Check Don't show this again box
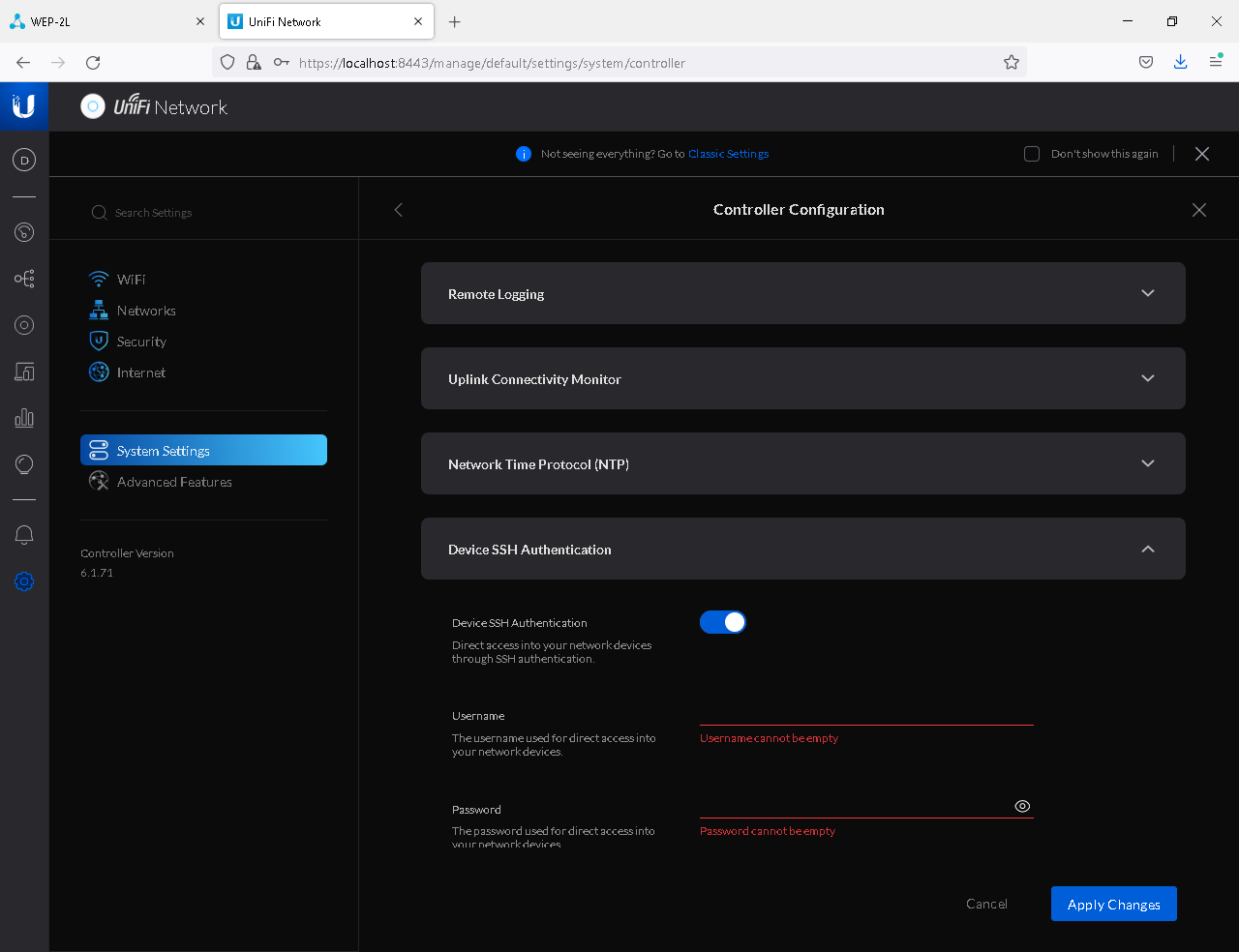The width and height of the screenshot is (1239, 952). click(1032, 154)
